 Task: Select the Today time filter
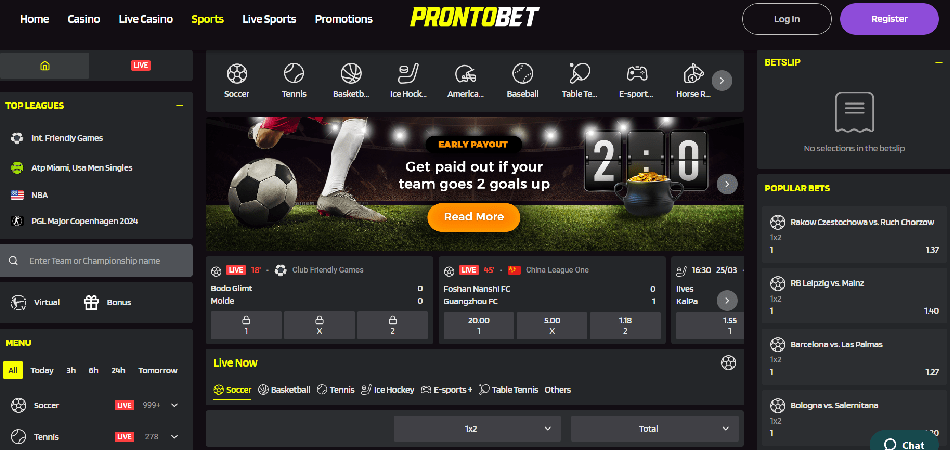tap(42, 370)
